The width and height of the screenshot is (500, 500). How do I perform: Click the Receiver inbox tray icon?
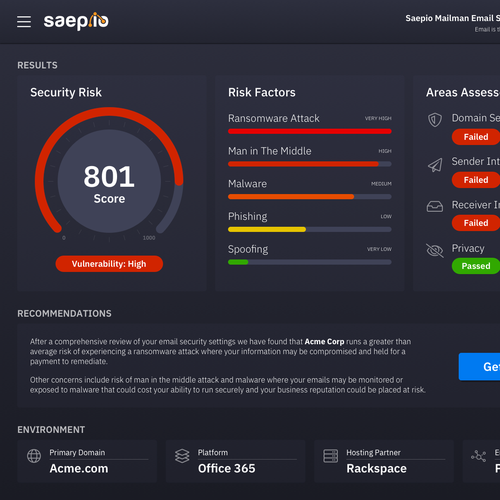coord(435,207)
